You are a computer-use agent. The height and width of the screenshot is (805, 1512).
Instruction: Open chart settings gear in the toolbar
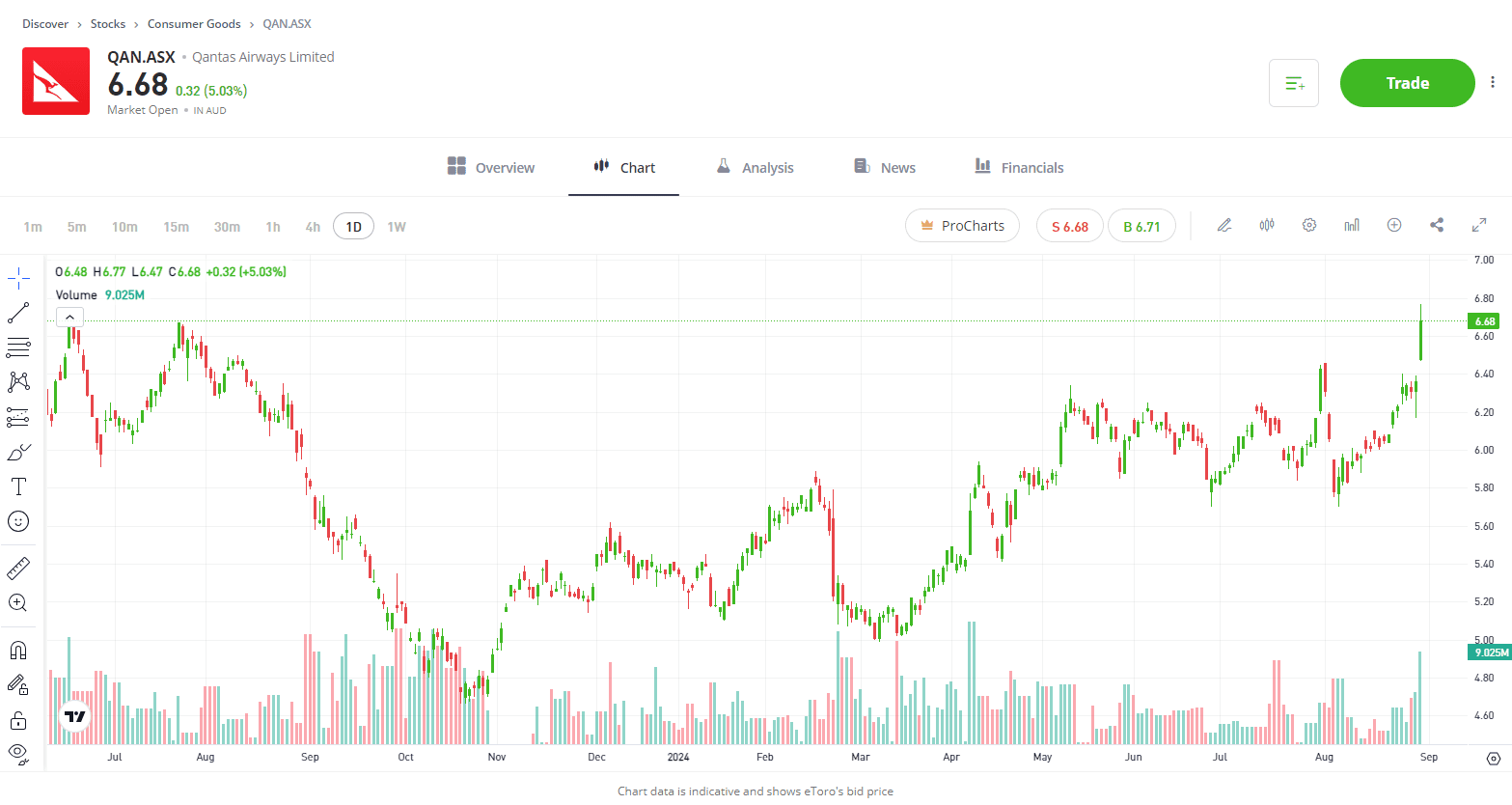[x=1309, y=225]
